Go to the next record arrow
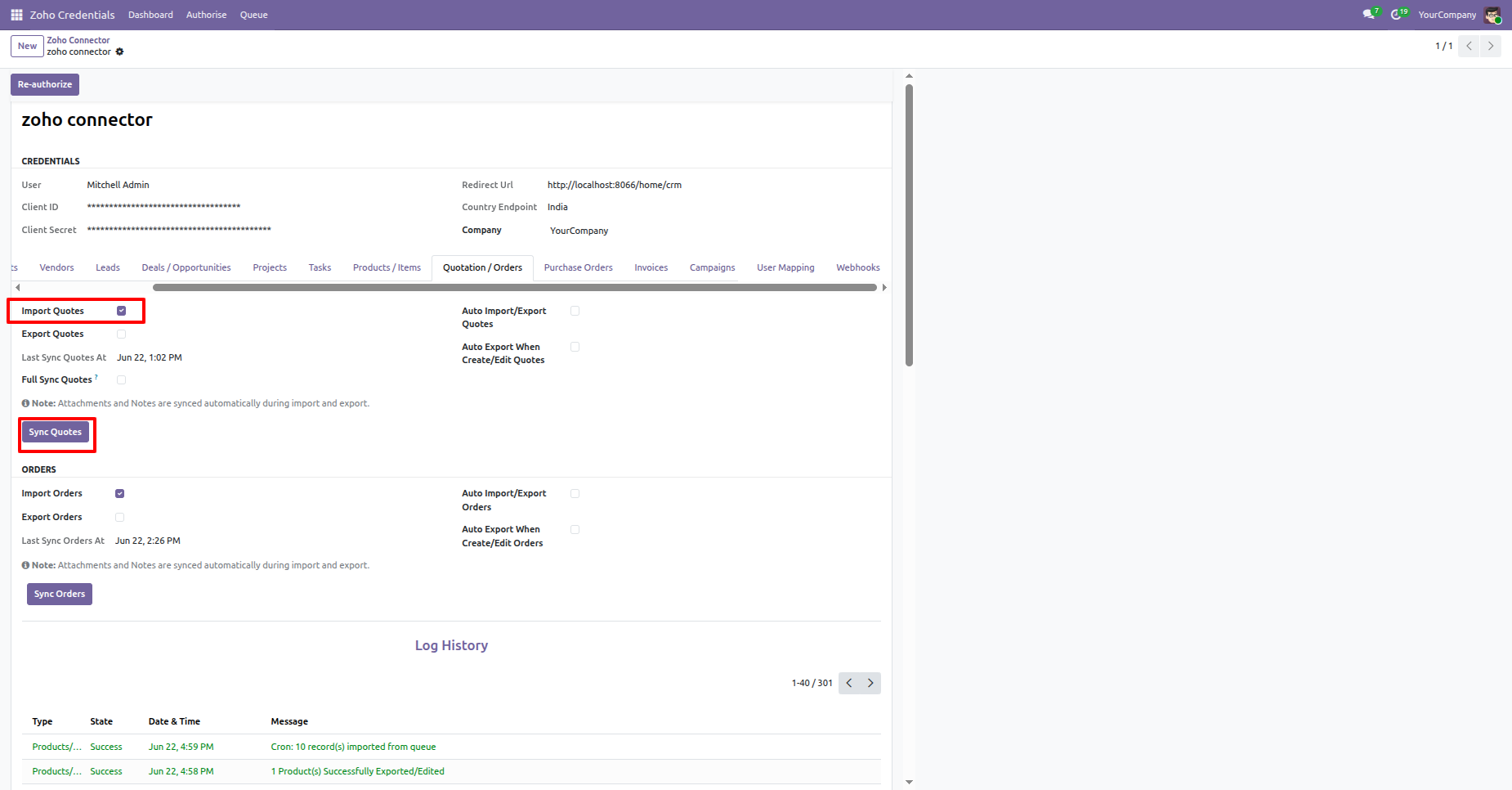Viewport: 1512px width, 790px height. [x=1491, y=46]
